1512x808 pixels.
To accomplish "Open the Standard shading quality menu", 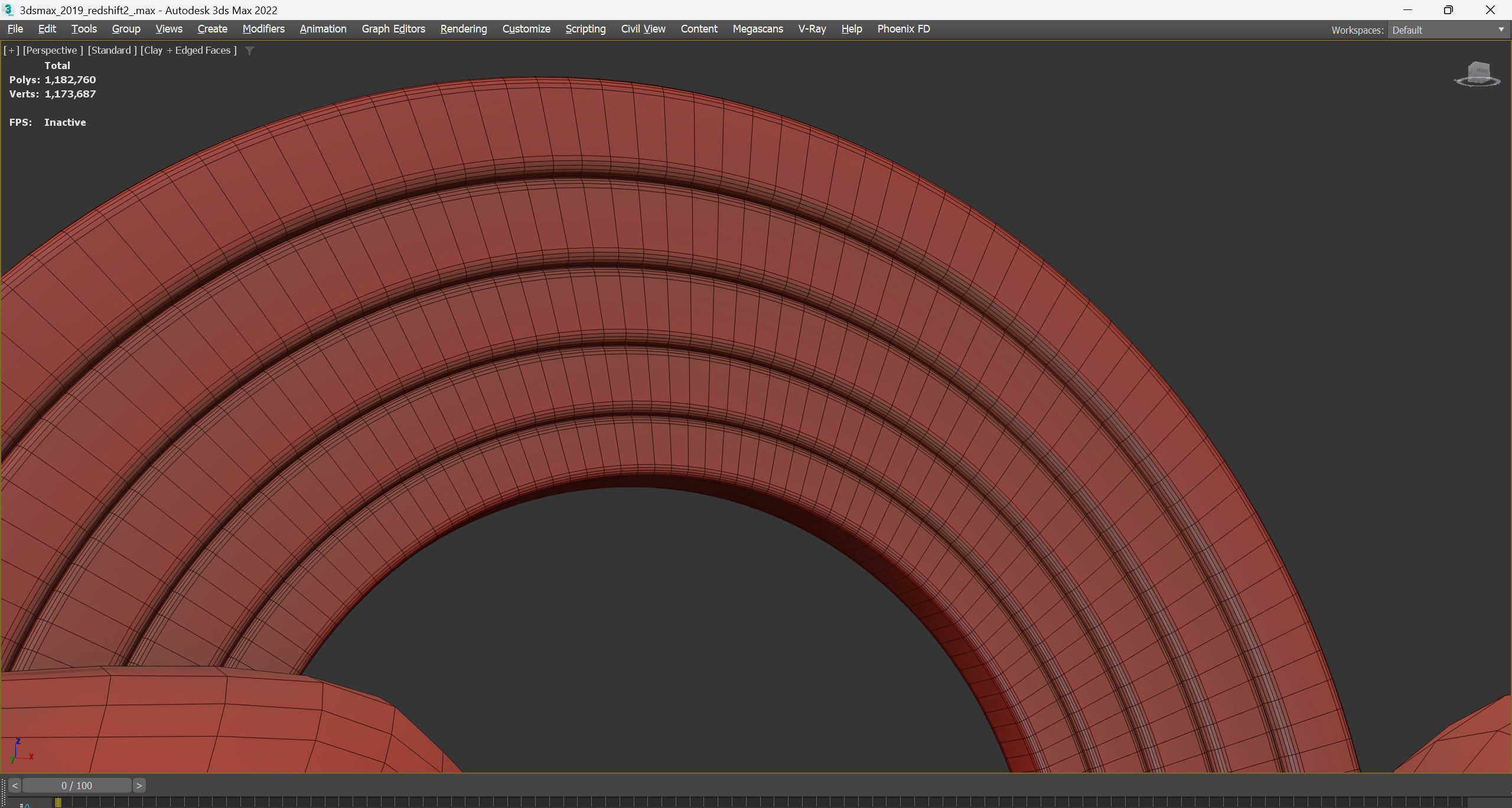I will pos(112,50).
